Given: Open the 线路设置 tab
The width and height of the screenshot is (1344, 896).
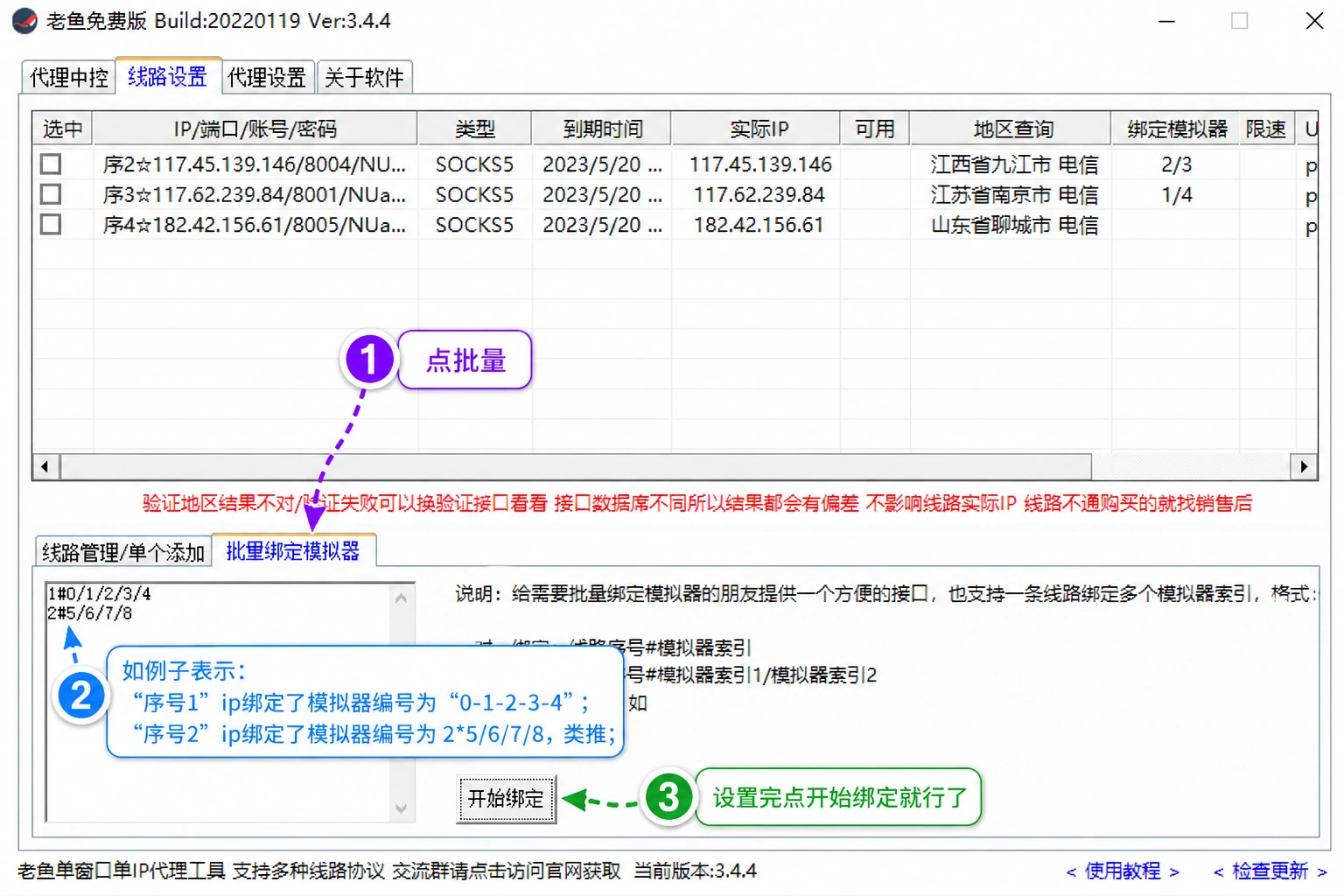Looking at the screenshot, I should pos(167,76).
